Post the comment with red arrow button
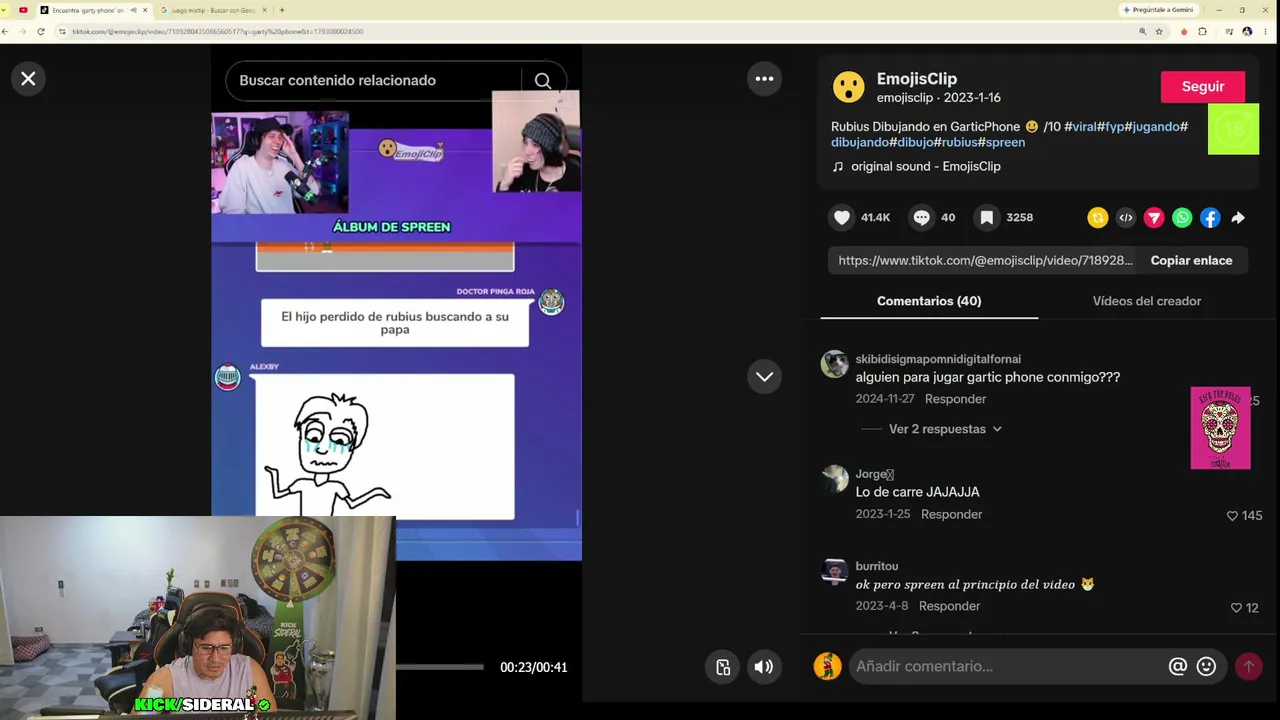 pyautogui.click(x=1248, y=666)
